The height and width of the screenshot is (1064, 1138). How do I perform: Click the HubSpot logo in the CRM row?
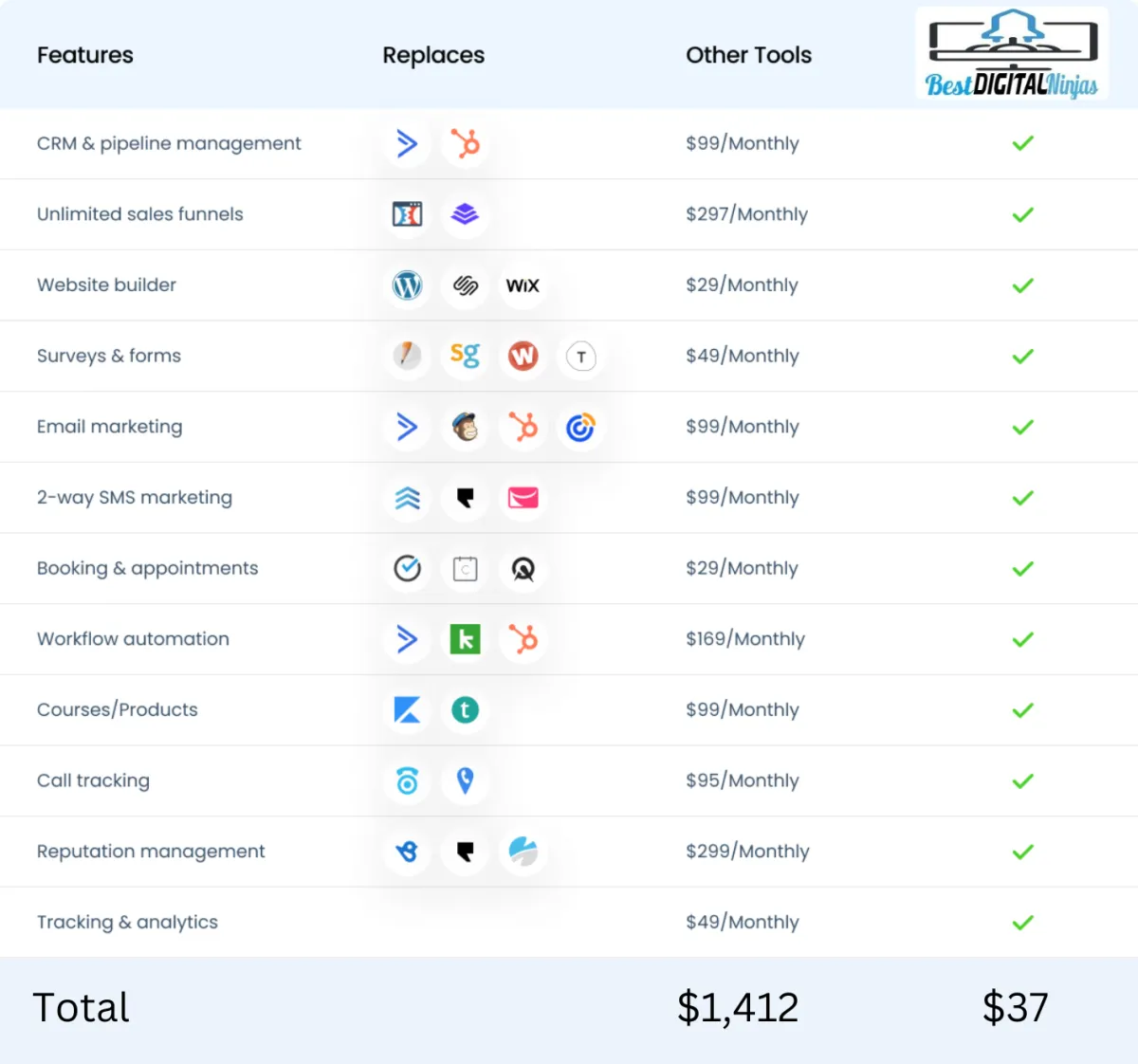(465, 143)
